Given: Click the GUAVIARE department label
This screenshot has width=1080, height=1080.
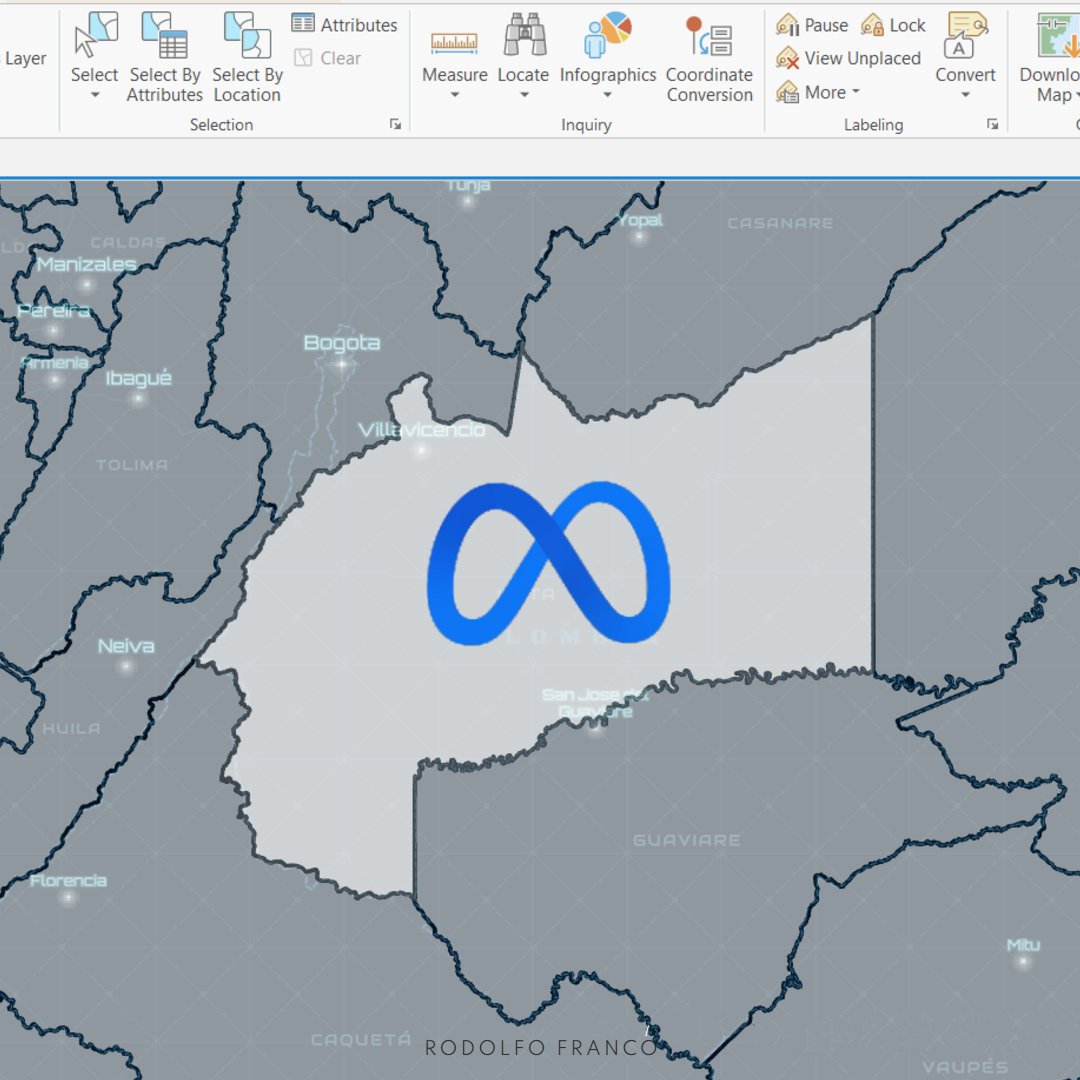Looking at the screenshot, I should tap(687, 840).
